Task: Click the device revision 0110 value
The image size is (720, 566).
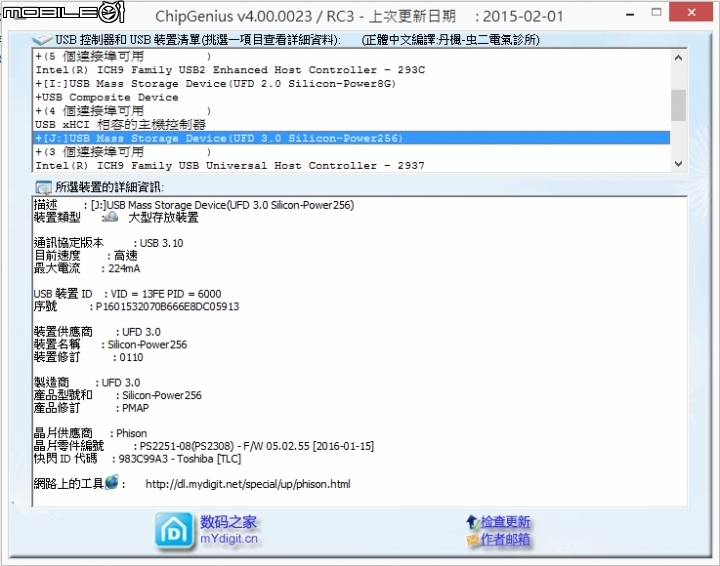Action: point(131,357)
